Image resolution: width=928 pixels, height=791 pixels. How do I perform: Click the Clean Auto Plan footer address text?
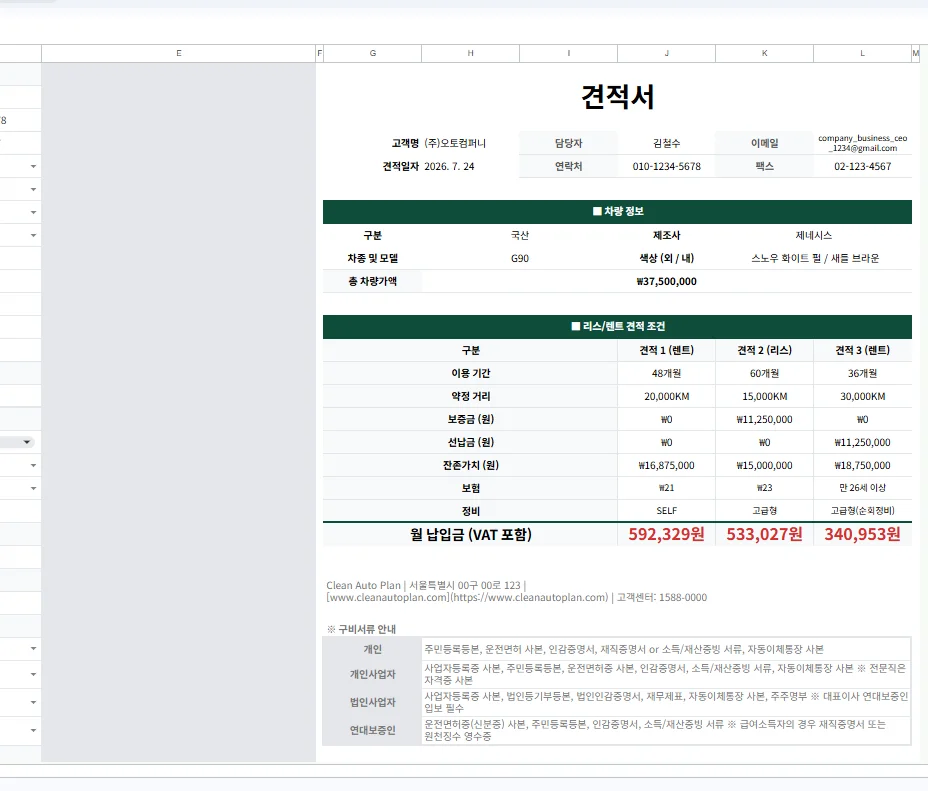[x=516, y=592]
